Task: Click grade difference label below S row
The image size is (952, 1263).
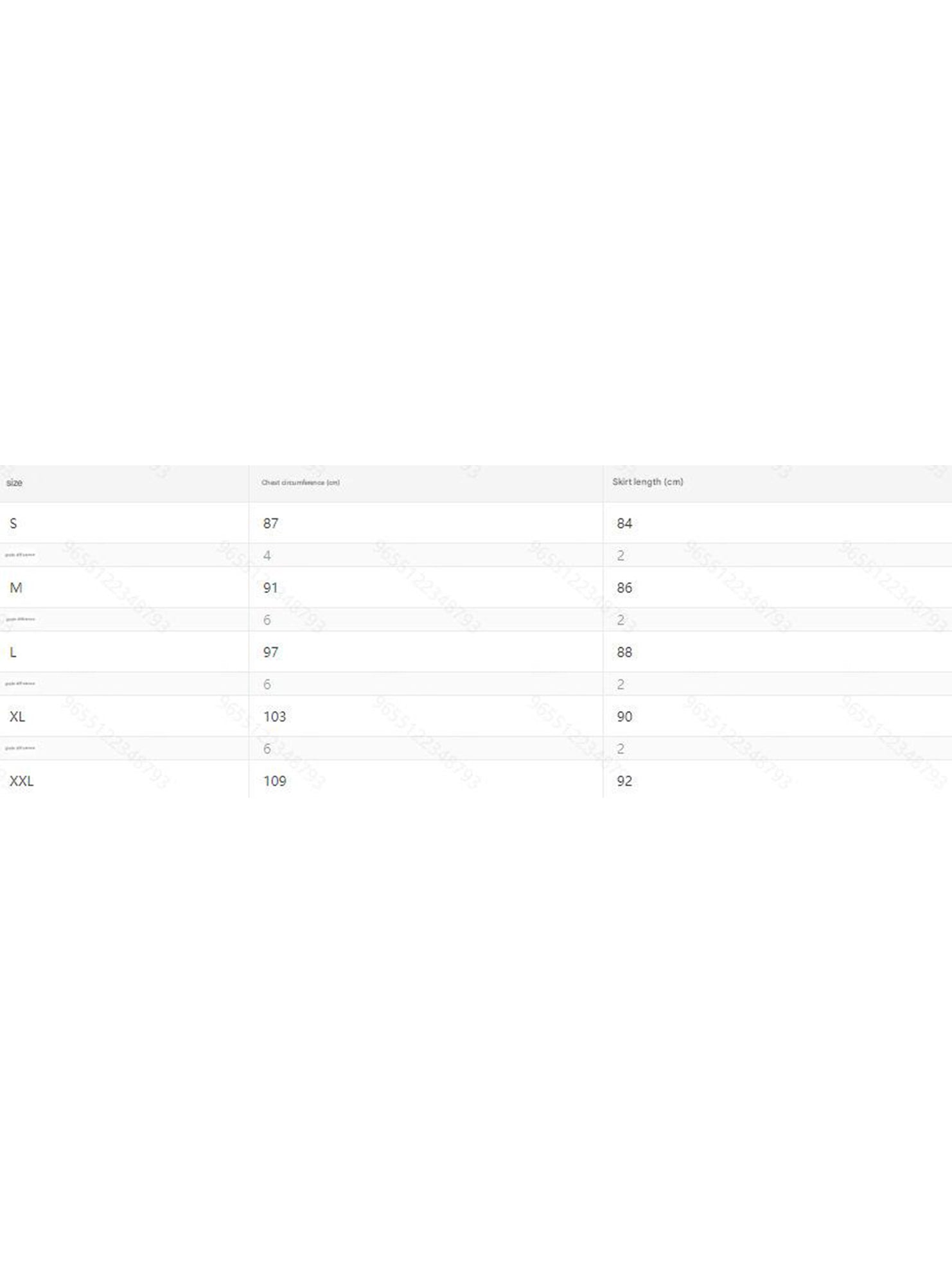Action: pyautogui.click(x=20, y=555)
